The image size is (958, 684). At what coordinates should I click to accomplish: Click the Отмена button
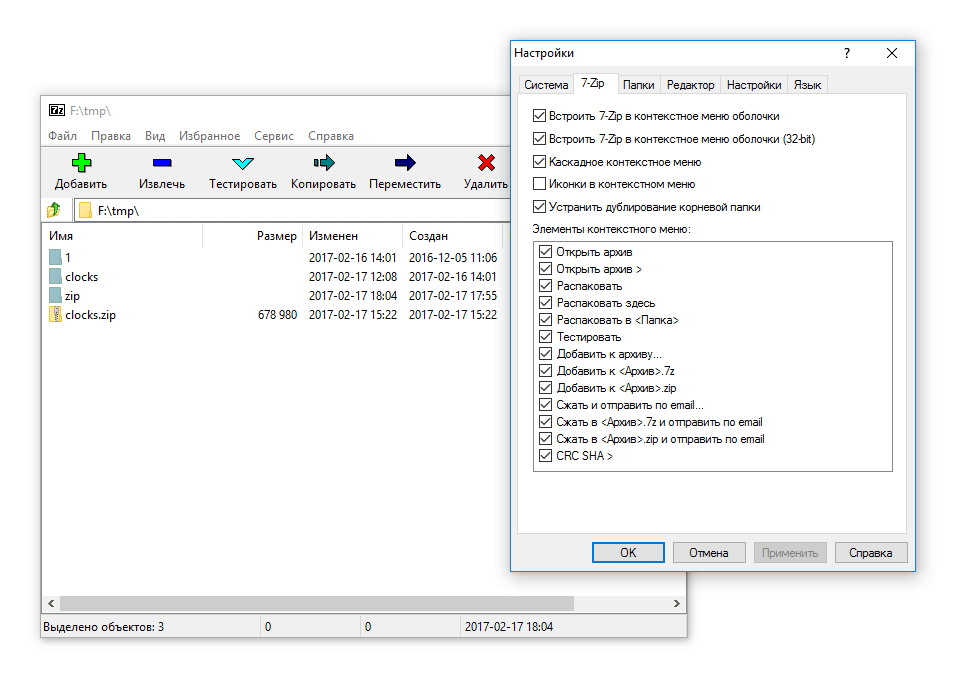[709, 552]
